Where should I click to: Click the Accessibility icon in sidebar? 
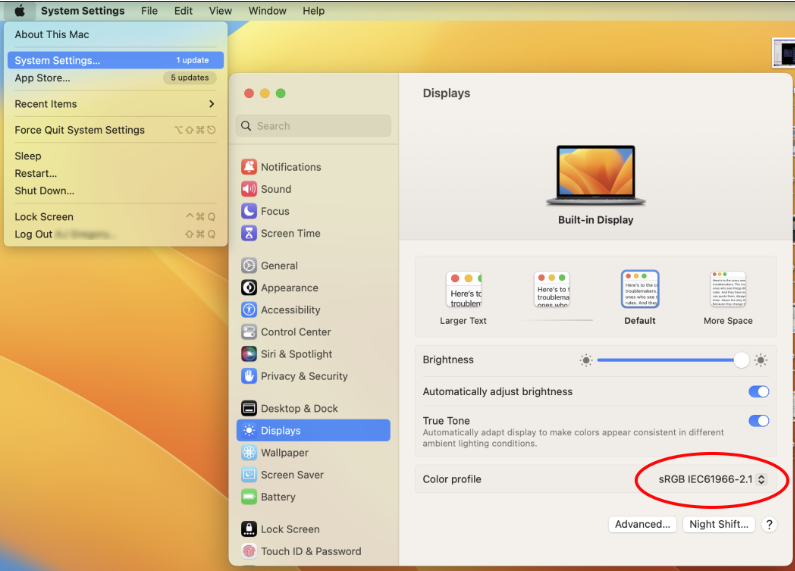[248, 310]
